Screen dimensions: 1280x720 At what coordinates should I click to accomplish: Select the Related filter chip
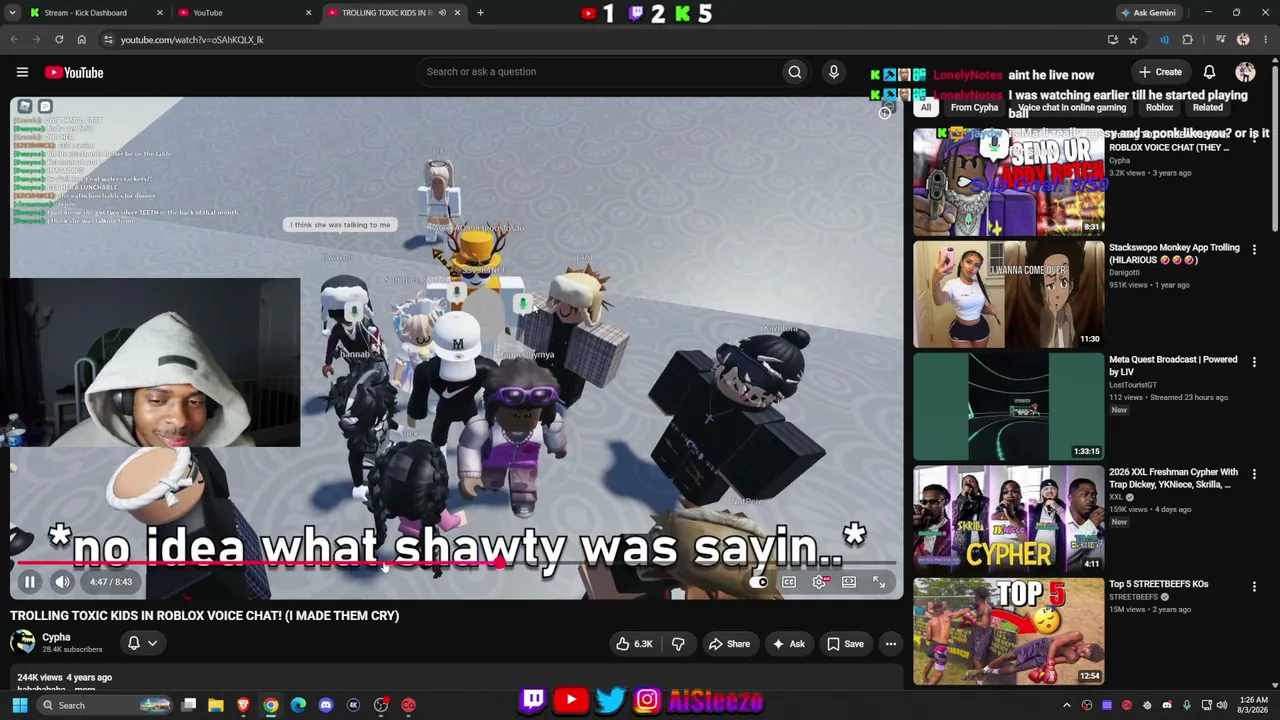(x=1207, y=108)
